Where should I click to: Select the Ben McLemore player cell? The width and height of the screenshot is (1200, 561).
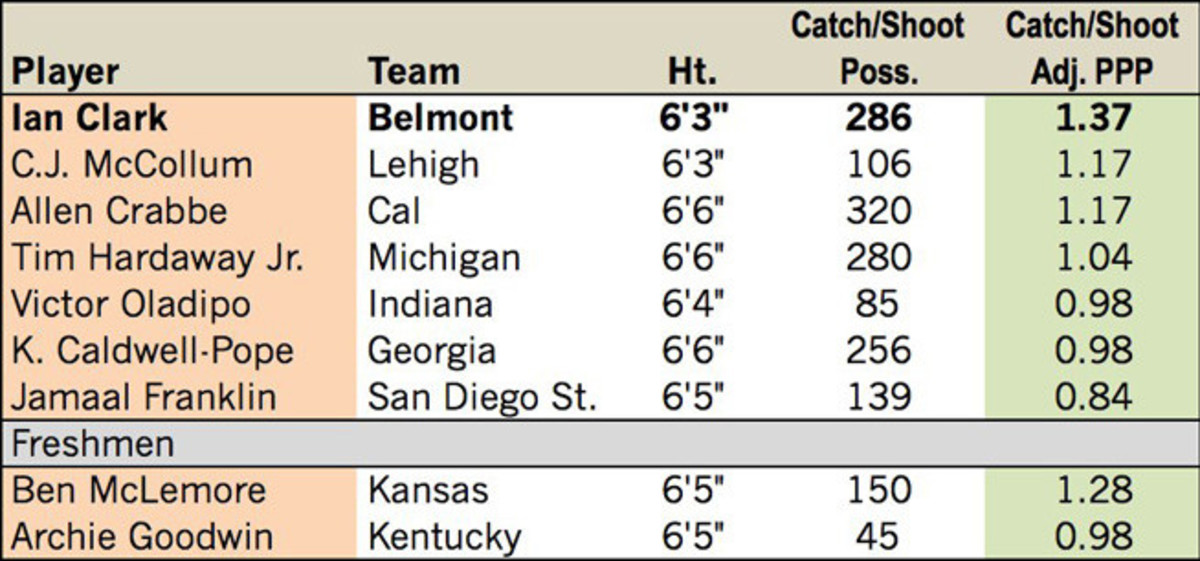(140, 490)
